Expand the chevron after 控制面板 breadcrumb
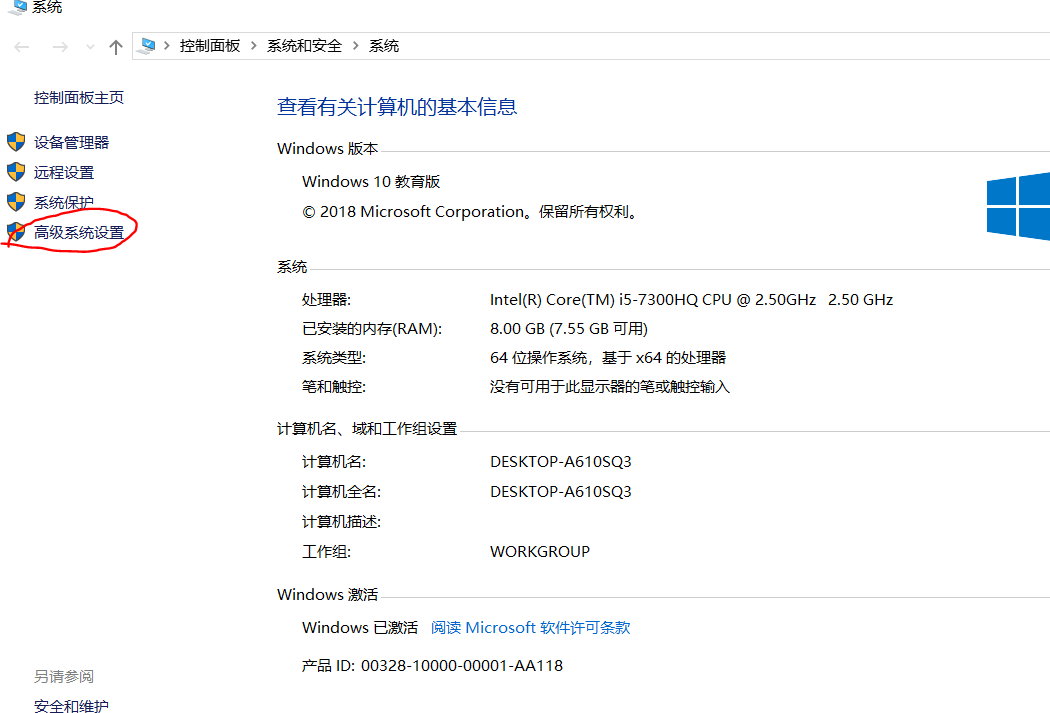This screenshot has width=1050, height=713. (x=254, y=46)
